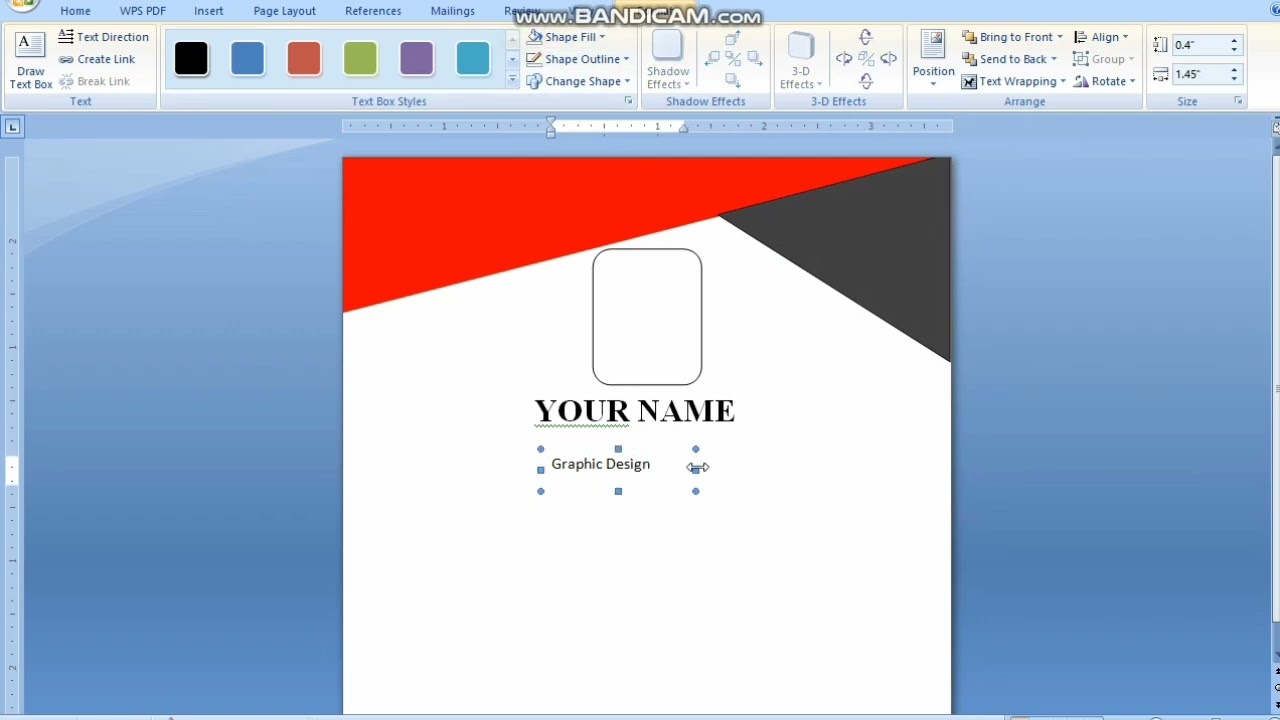Increase the shape height with the up arrow
This screenshot has width=1280, height=720.
1234,41
